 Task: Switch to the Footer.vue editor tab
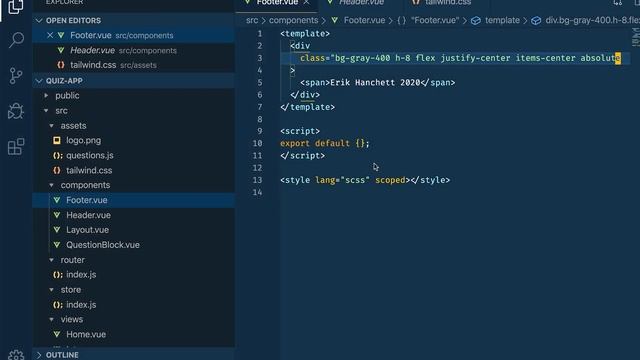coord(277,3)
